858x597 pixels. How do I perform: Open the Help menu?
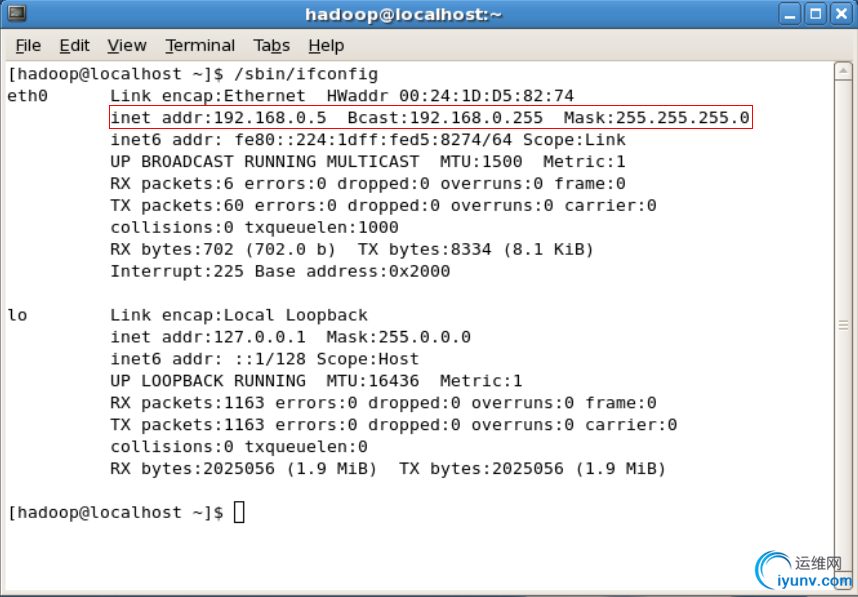coord(326,45)
